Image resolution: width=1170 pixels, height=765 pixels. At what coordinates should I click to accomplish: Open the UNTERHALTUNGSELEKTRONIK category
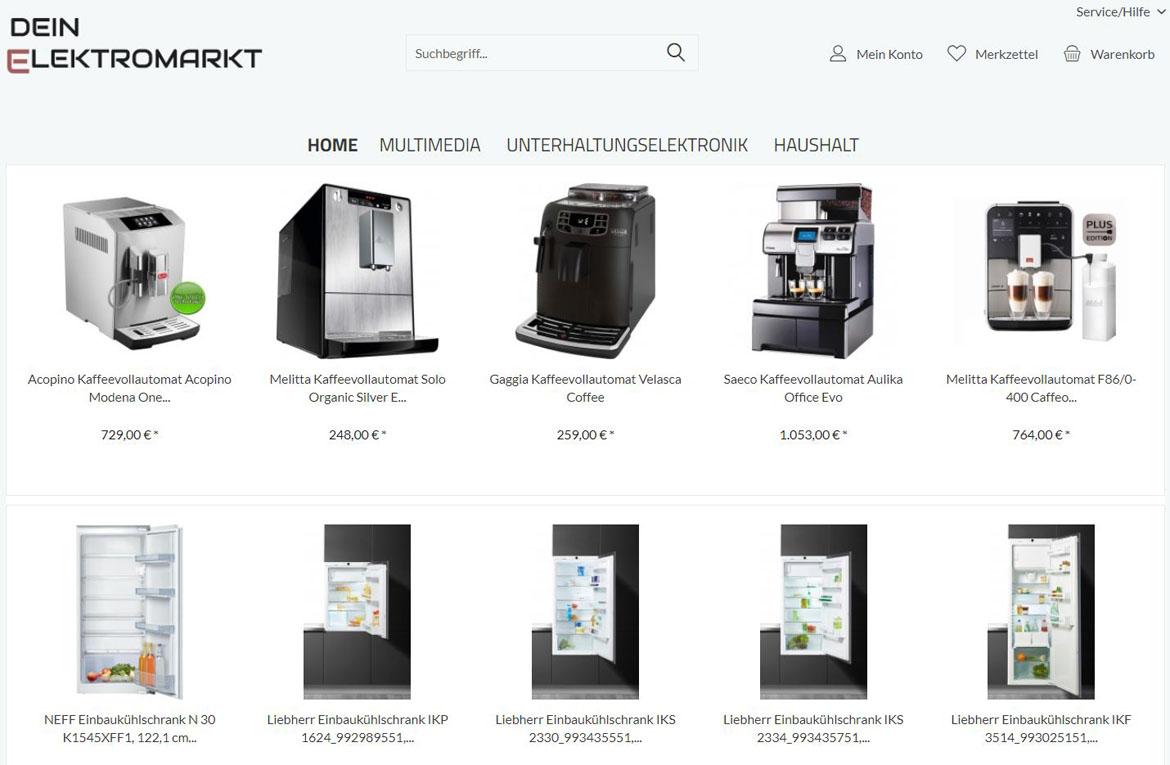click(x=627, y=145)
